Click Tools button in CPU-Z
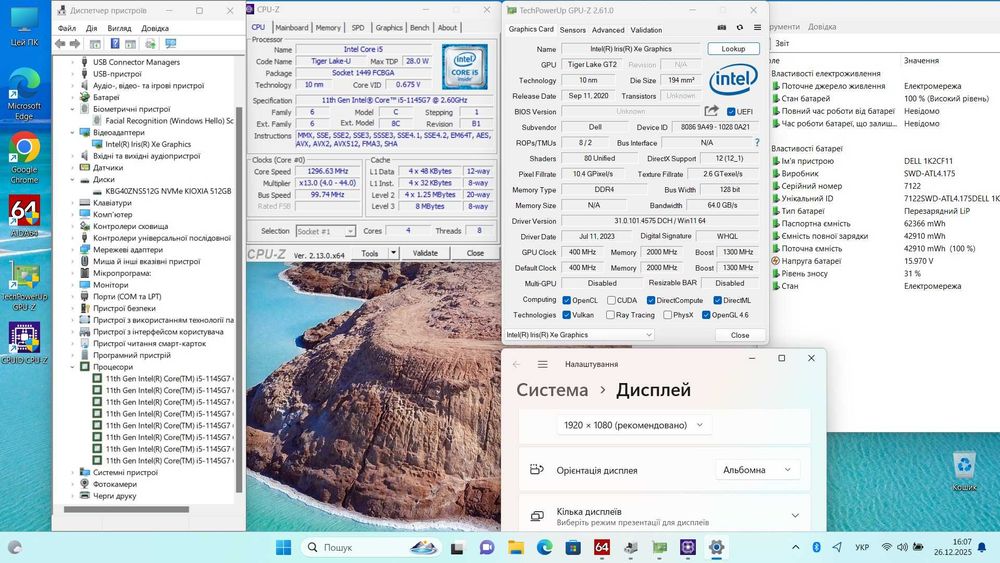Screen dimensions: 1000x563 click(370, 253)
